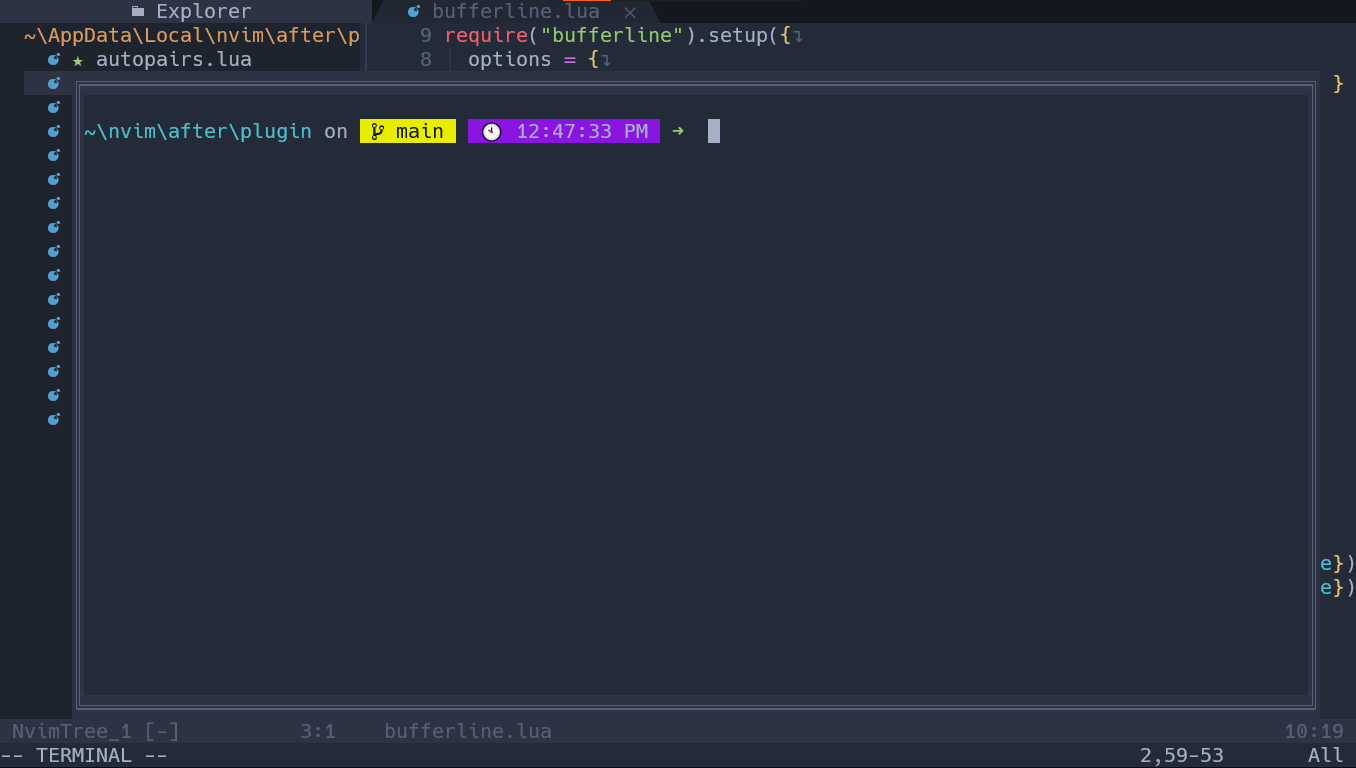The width and height of the screenshot is (1356, 768).
Task: Click the clock icon in terminal prompt
Action: 491,131
